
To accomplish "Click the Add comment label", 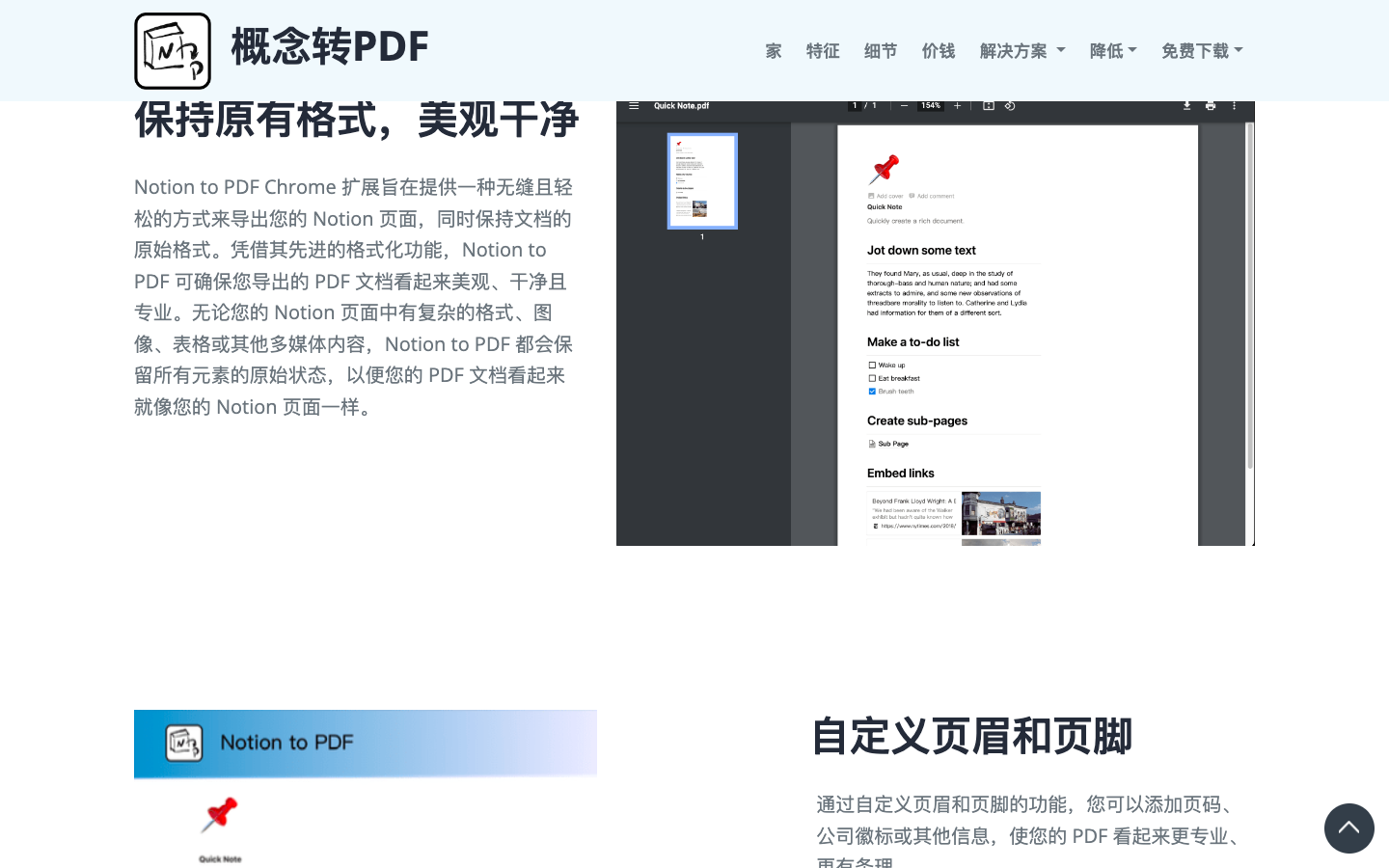I will 936,196.
